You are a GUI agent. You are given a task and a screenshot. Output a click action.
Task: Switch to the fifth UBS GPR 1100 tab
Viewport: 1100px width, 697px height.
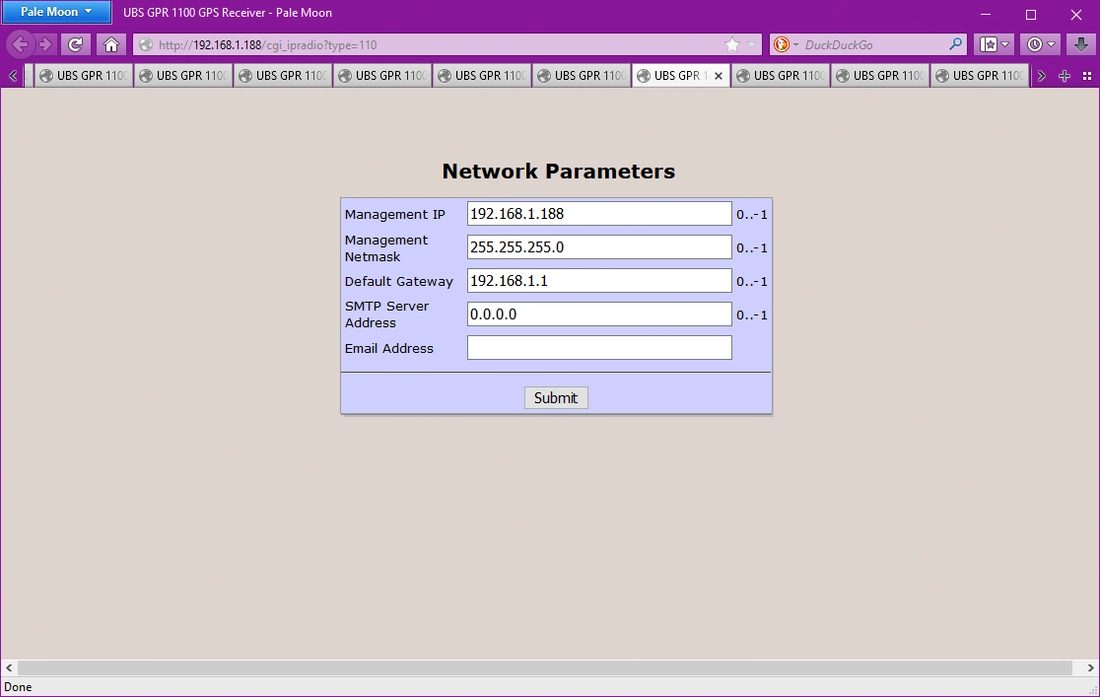tap(482, 76)
